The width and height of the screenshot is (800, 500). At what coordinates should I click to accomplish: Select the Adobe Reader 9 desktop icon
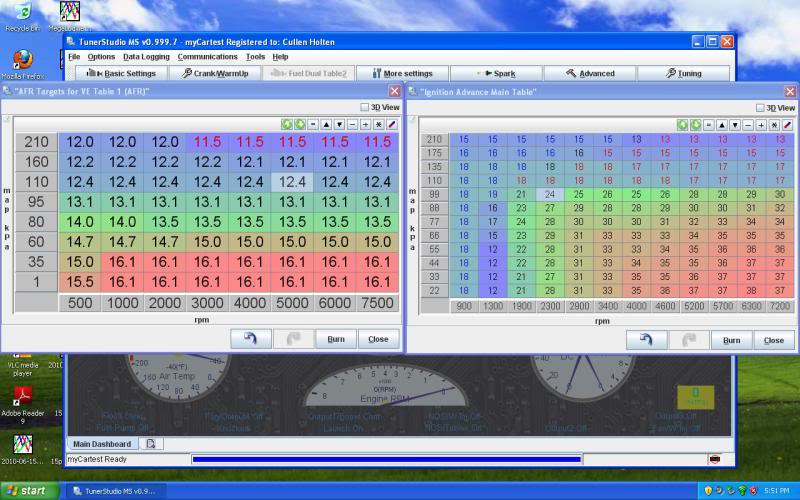click(x=22, y=405)
